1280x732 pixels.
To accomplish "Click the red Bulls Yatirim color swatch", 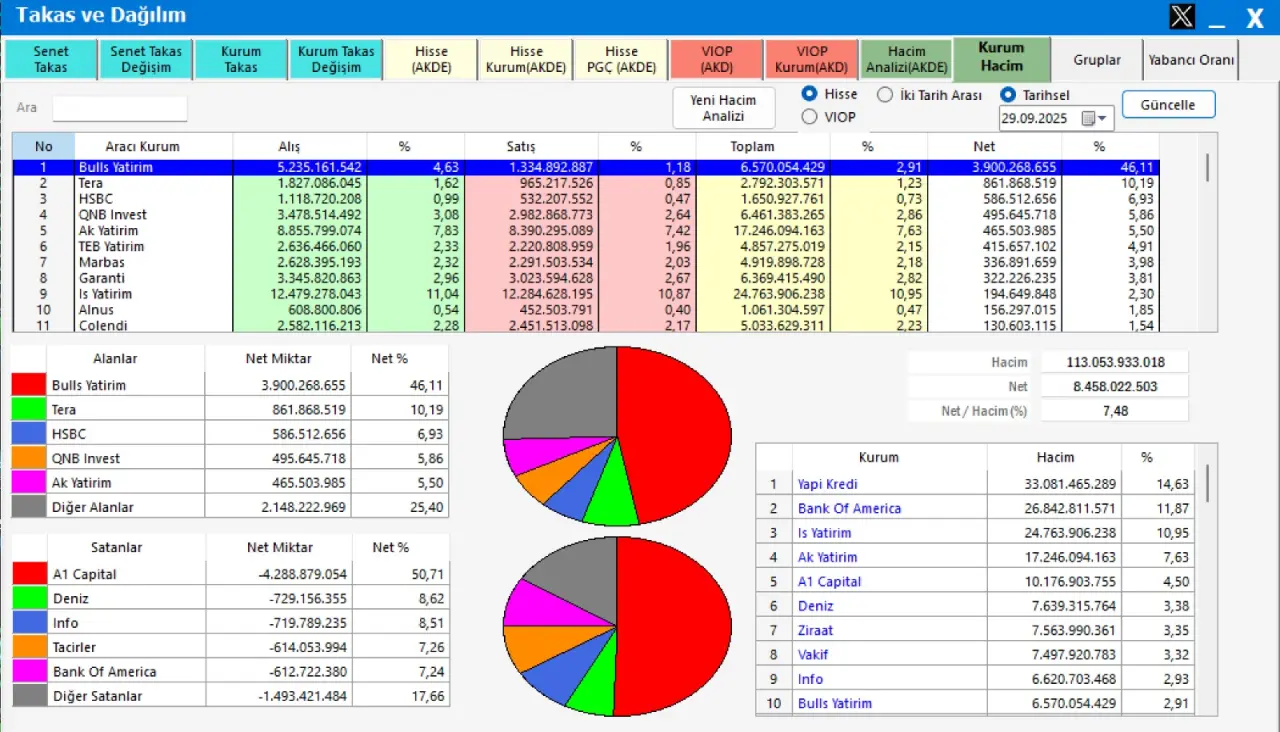I will point(29,385).
